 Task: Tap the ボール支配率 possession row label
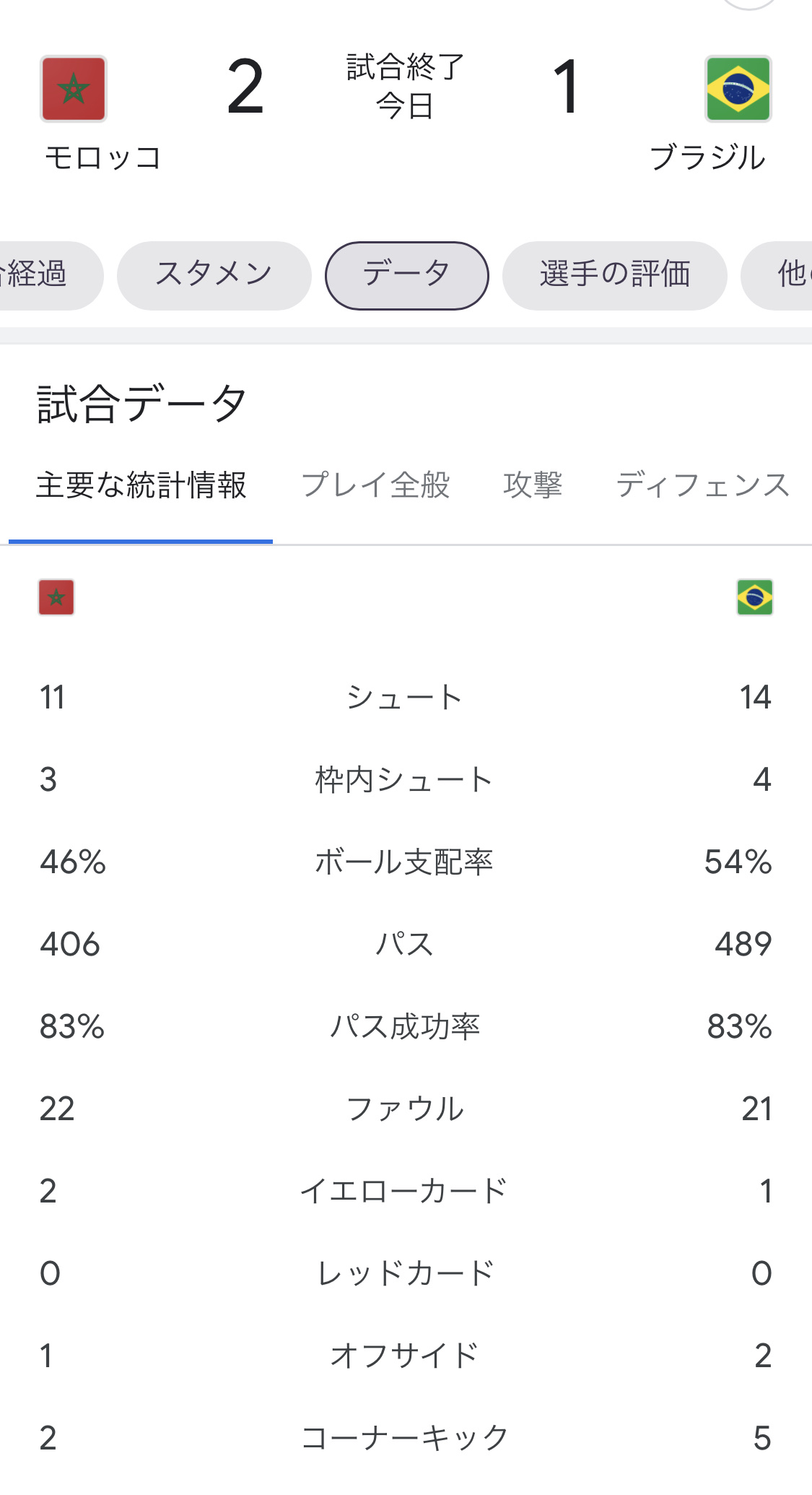tap(404, 862)
